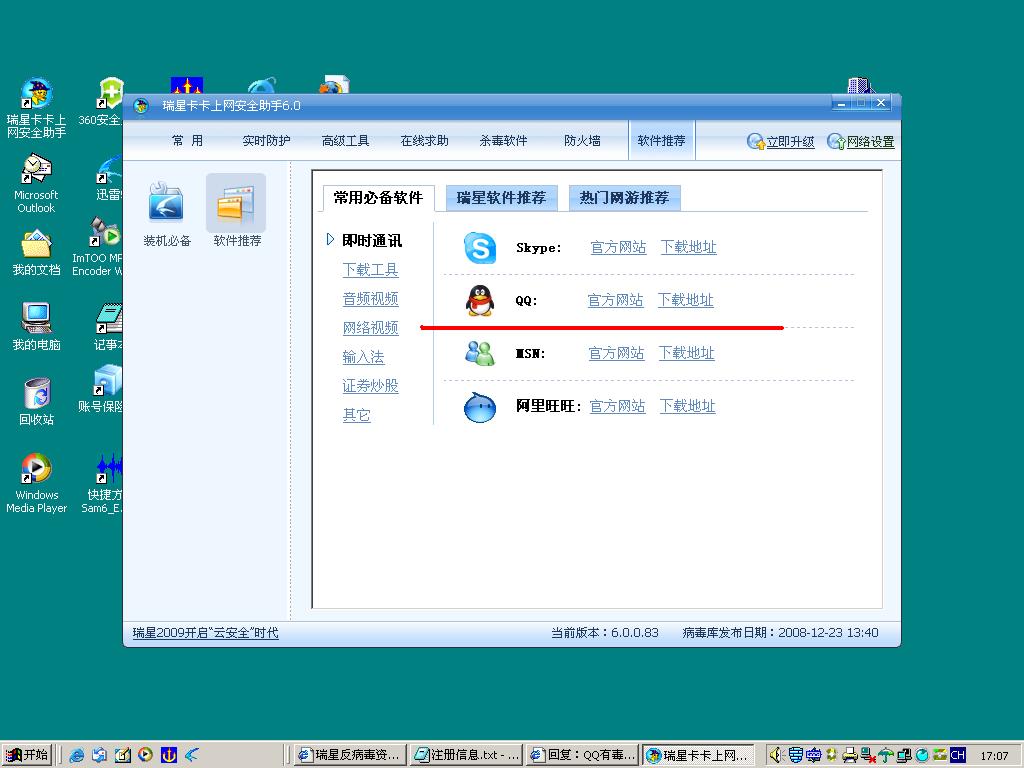Viewport: 1024px width, 768px height.
Task: Click Windows Media Player quick launch icon
Action: [x=146, y=755]
